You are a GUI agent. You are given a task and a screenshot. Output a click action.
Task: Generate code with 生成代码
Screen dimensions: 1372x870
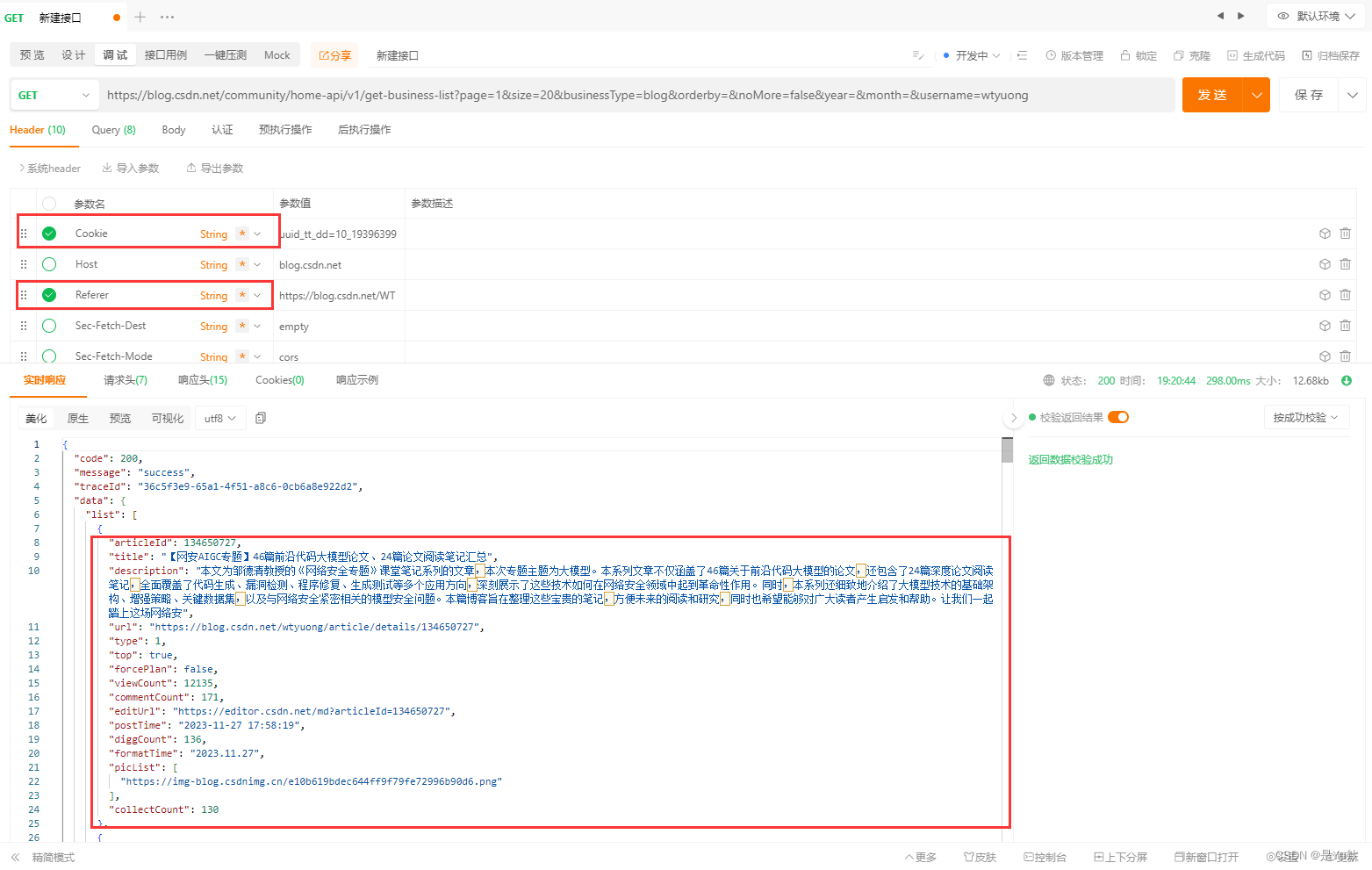pyautogui.click(x=1256, y=55)
